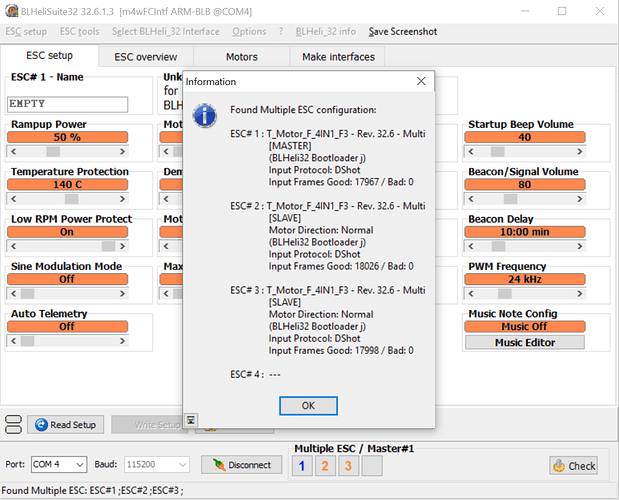Decrease Rampup Power with left arrow

point(14,152)
